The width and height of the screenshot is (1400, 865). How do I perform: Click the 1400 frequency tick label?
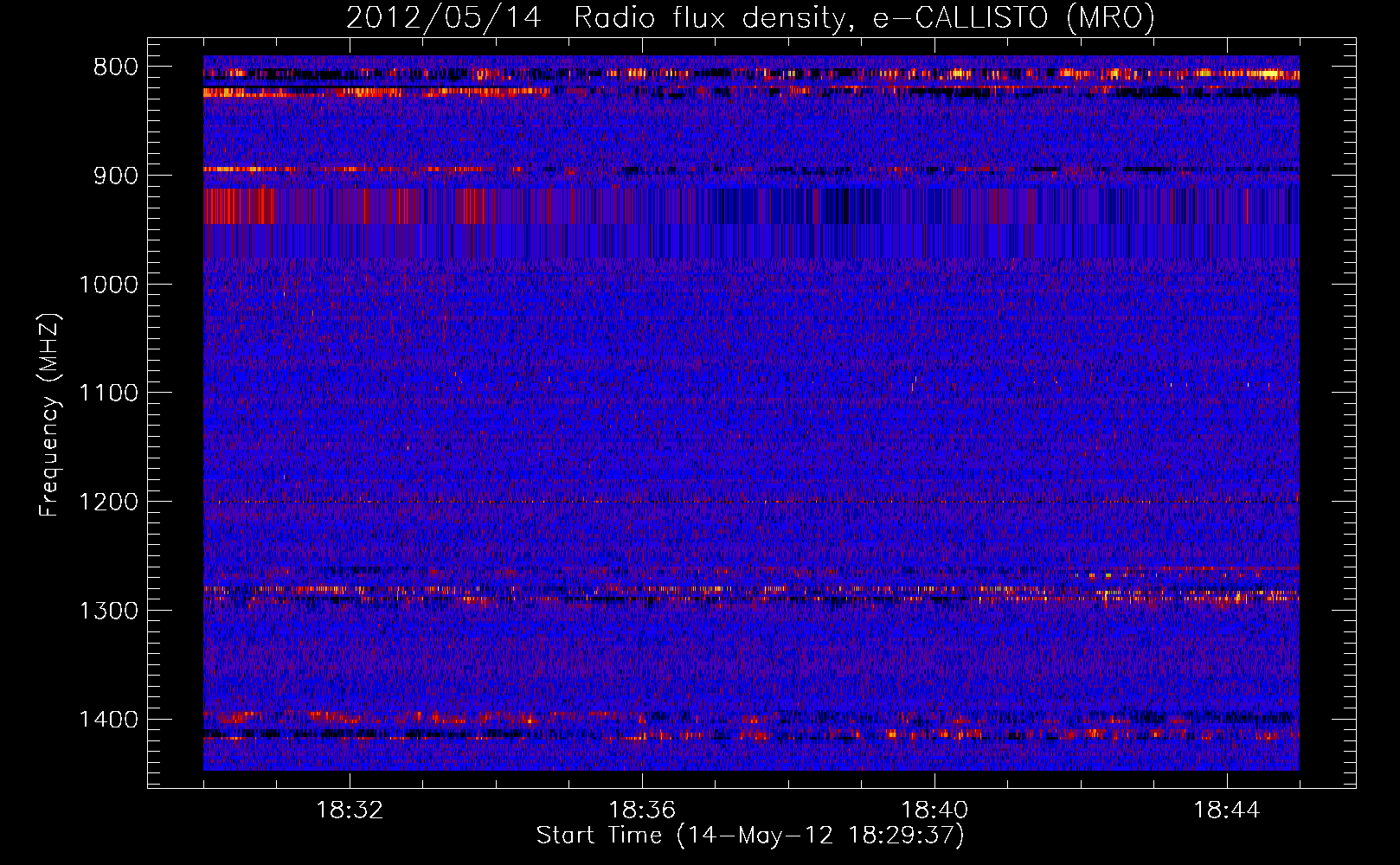tap(108, 720)
